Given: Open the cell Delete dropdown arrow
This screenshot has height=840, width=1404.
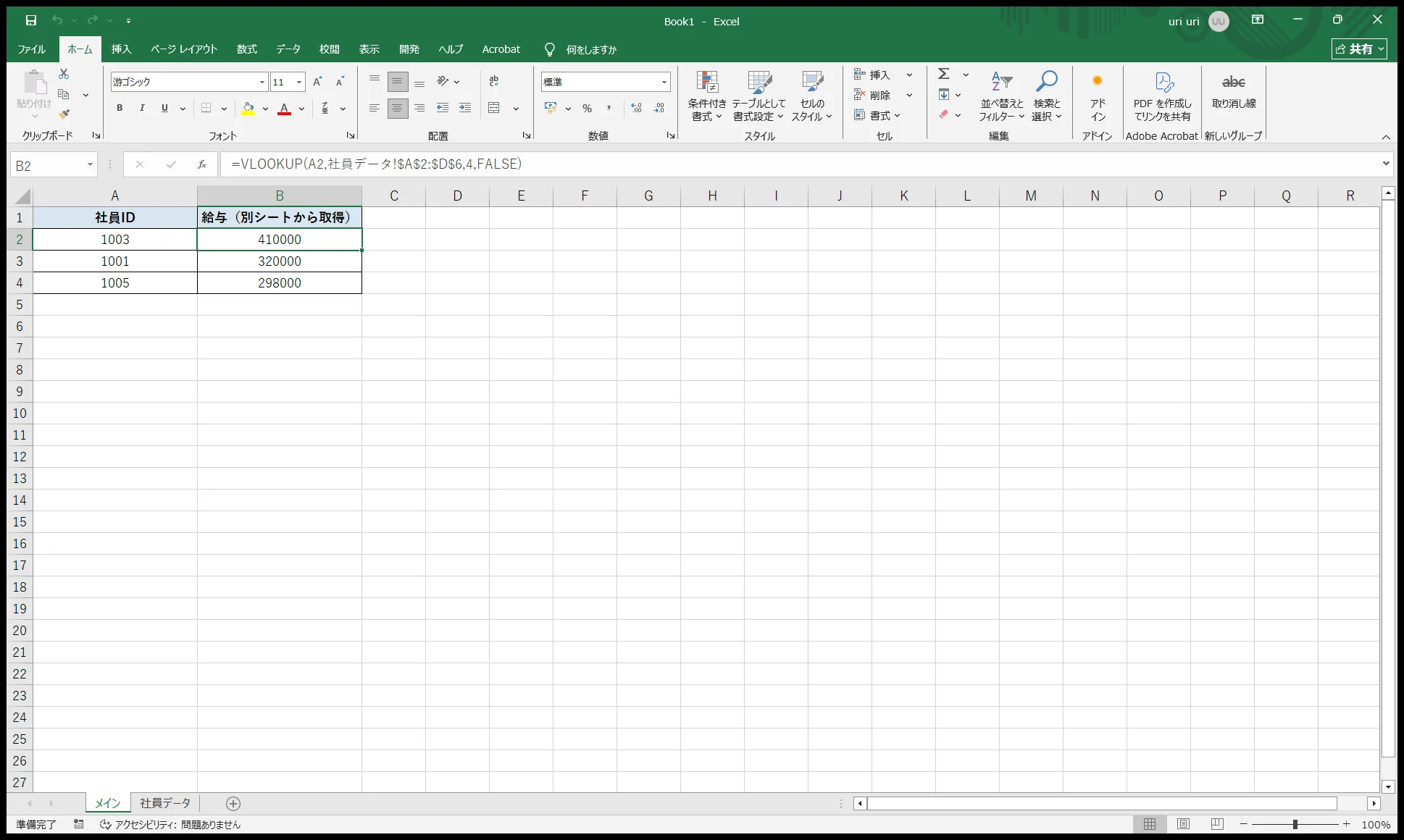Looking at the screenshot, I should 909,95.
